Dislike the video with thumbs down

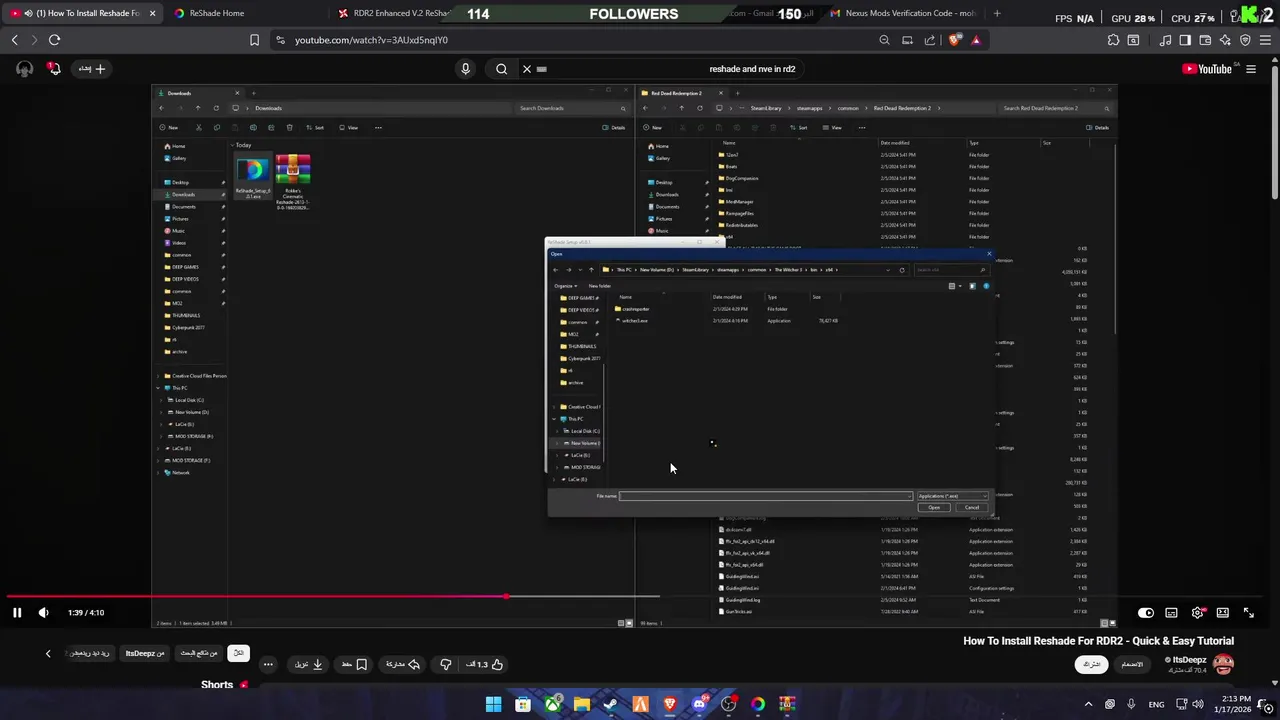[x=446, y=664]
